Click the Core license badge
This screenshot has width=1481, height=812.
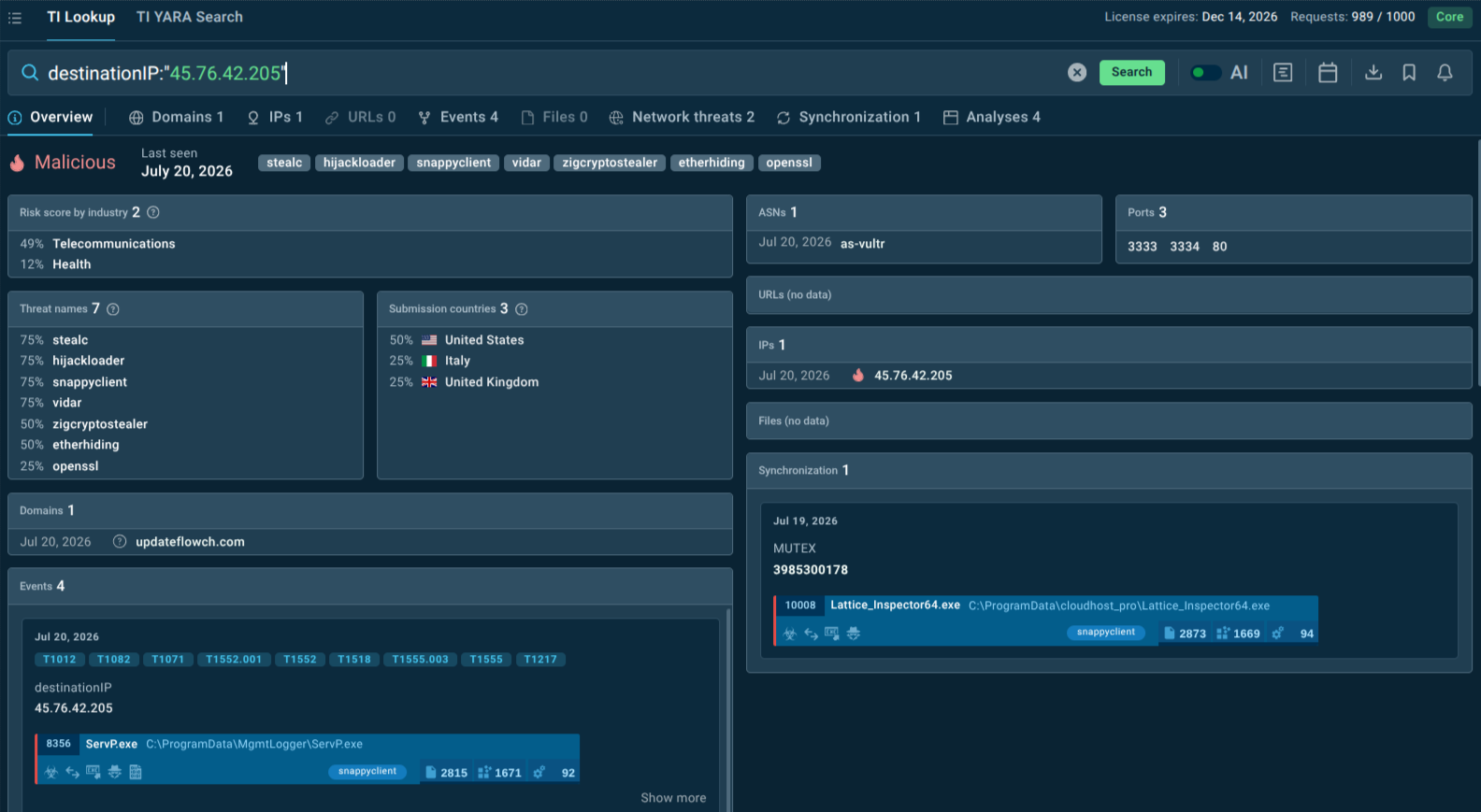(x=1449, y=17)
